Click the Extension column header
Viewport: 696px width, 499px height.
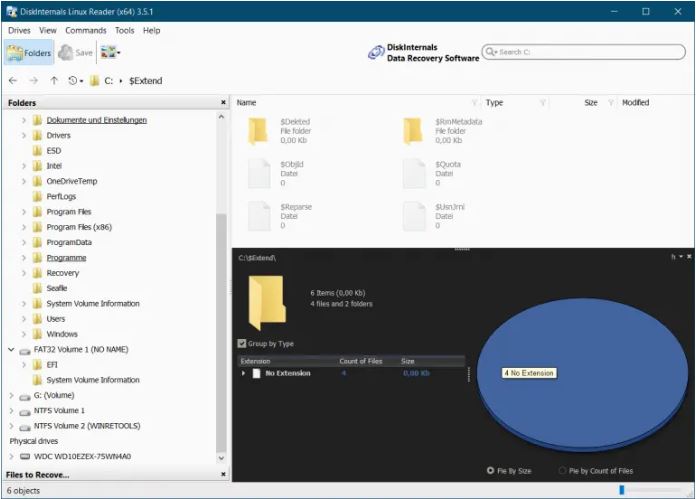point(255,361)
